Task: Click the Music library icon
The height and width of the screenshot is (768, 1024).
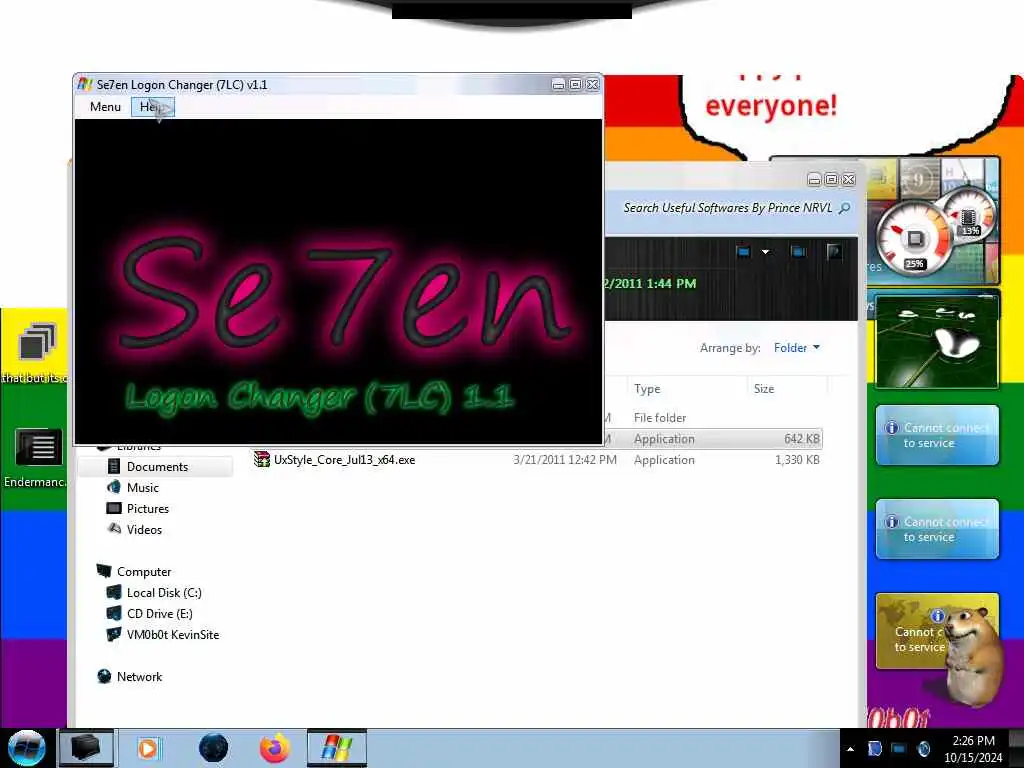Action: (x=114, y=487)
